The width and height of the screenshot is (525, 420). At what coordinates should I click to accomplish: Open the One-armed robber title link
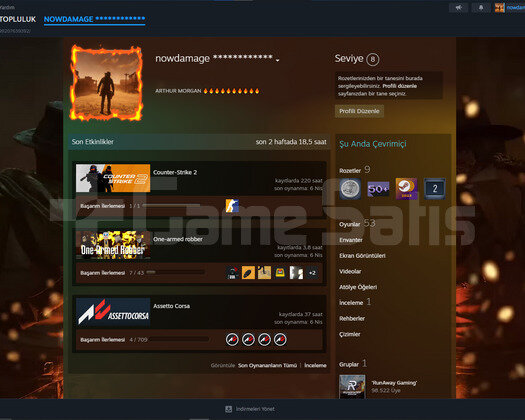click(178, 239)
